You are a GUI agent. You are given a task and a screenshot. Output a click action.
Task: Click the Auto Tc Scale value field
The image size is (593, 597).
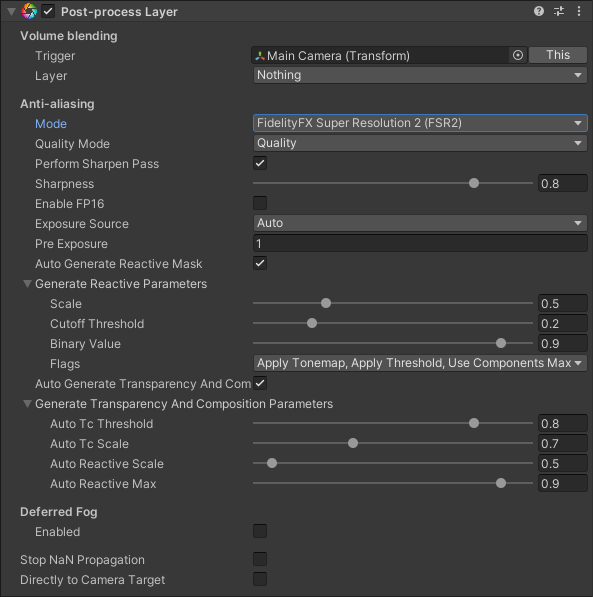point(563,444)
